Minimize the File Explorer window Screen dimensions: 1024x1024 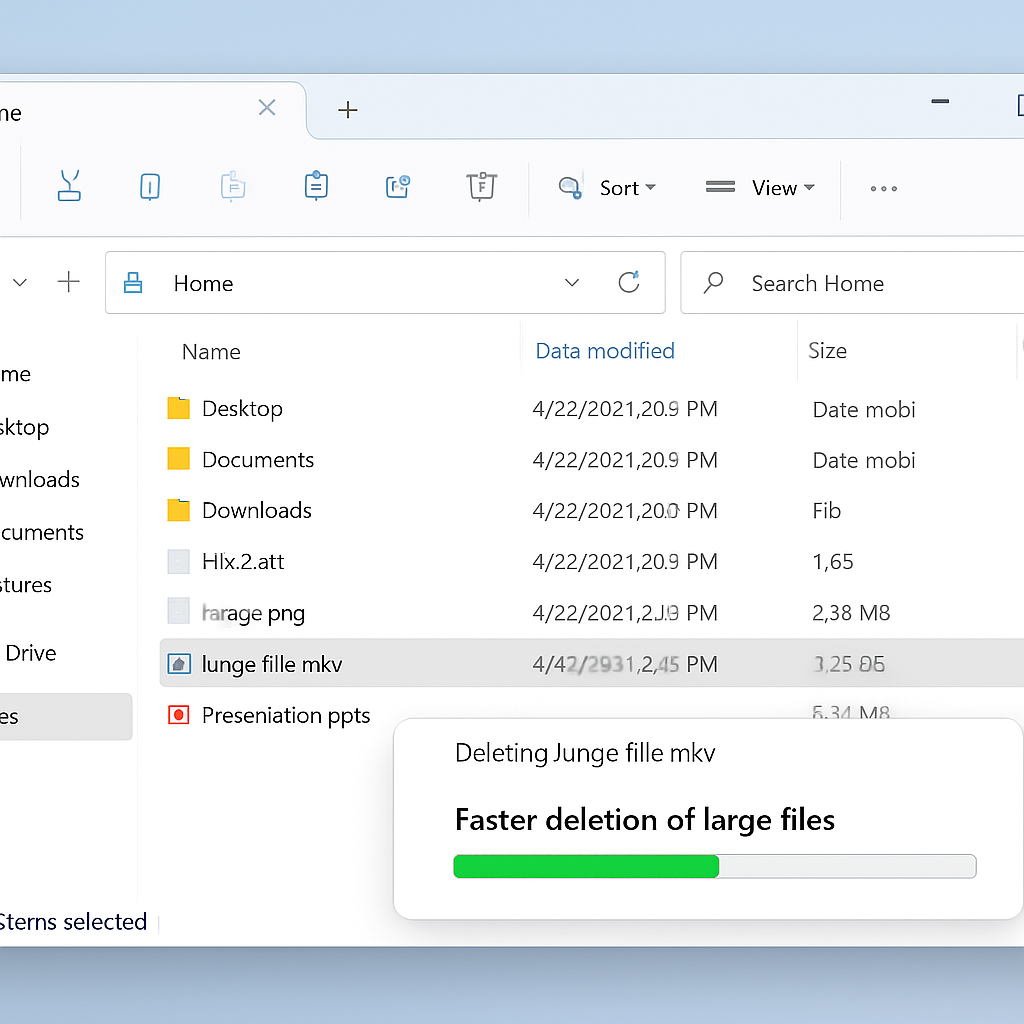tap(940, 101)
